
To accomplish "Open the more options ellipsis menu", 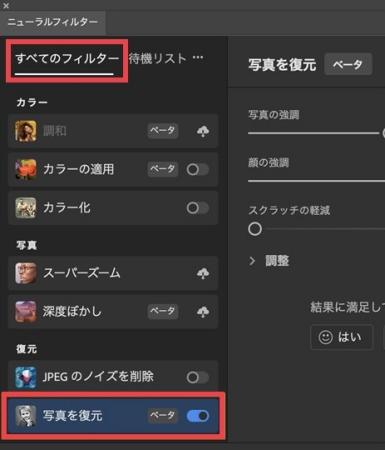I will click(198, 58).
